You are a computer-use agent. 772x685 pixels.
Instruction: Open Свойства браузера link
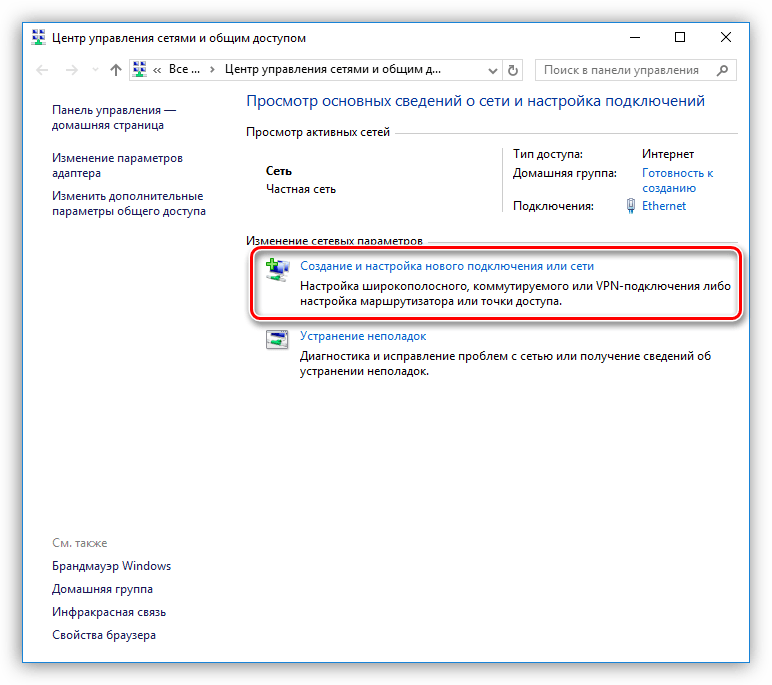(104, 635)
